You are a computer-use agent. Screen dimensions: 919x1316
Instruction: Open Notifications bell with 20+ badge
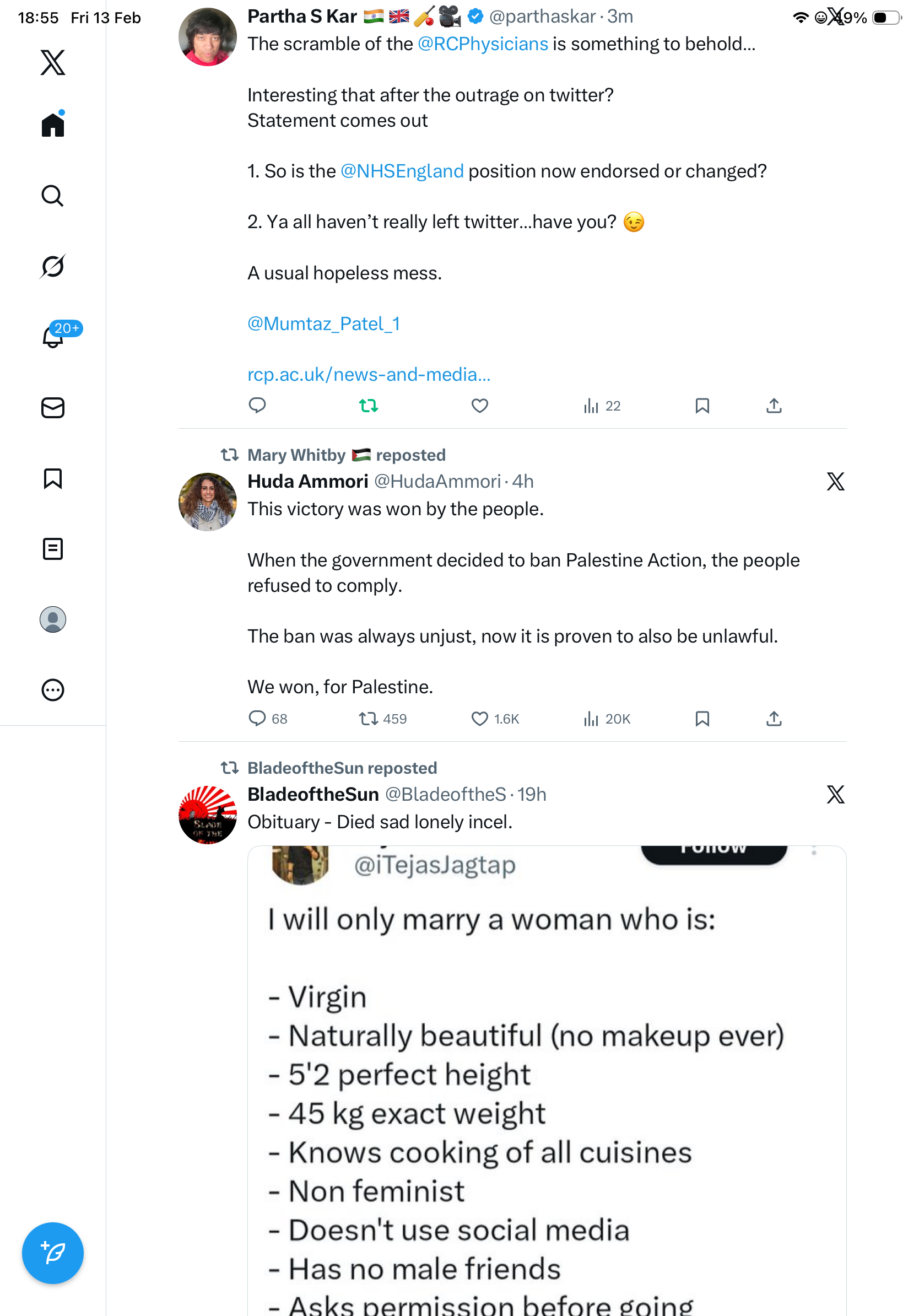[53, 337]
